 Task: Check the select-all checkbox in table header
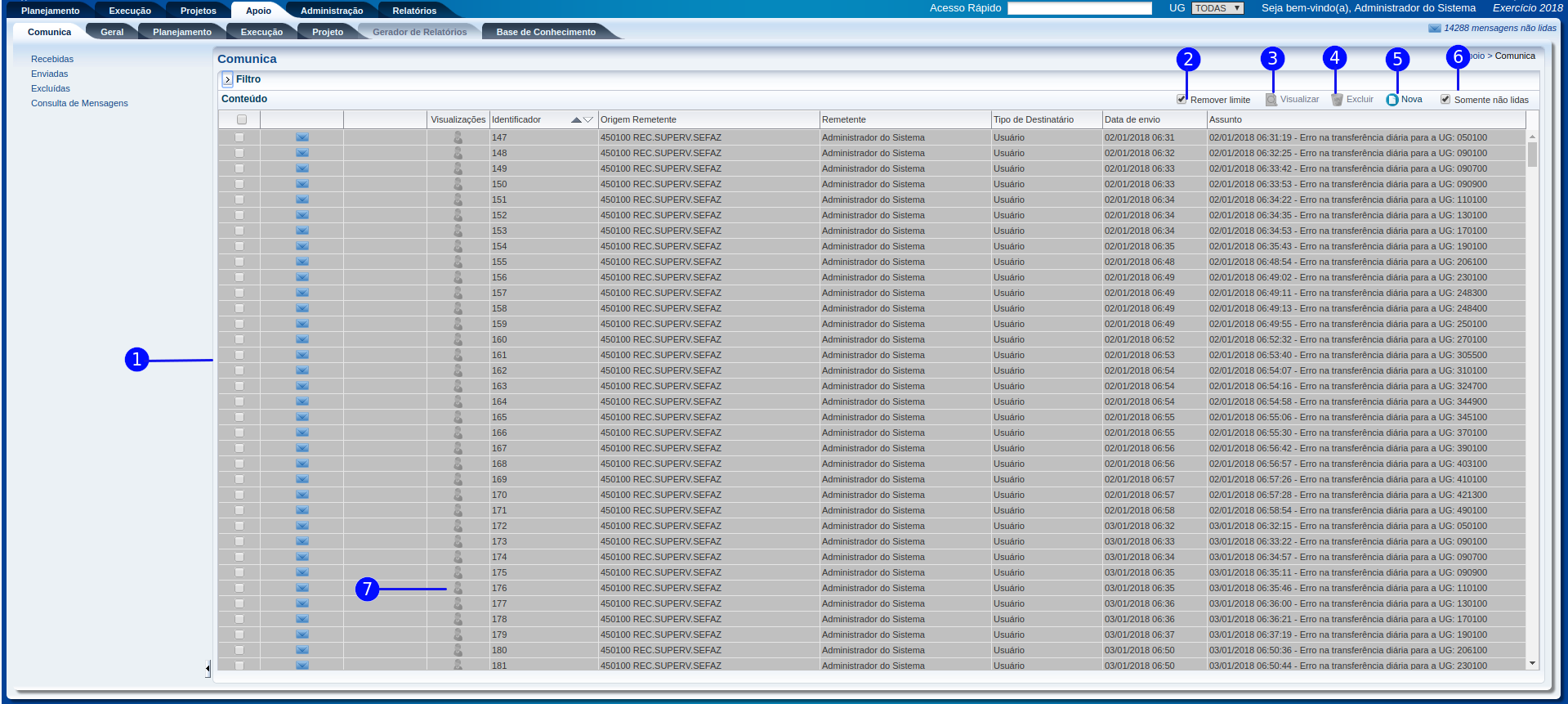pyautogui.click(x=241, y=119)
